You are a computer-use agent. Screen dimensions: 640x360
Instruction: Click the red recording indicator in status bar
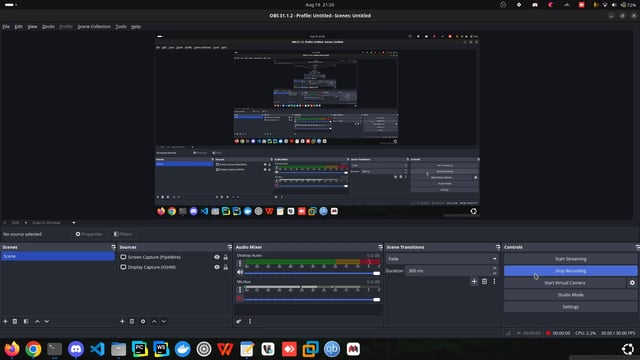coord(548,333)
